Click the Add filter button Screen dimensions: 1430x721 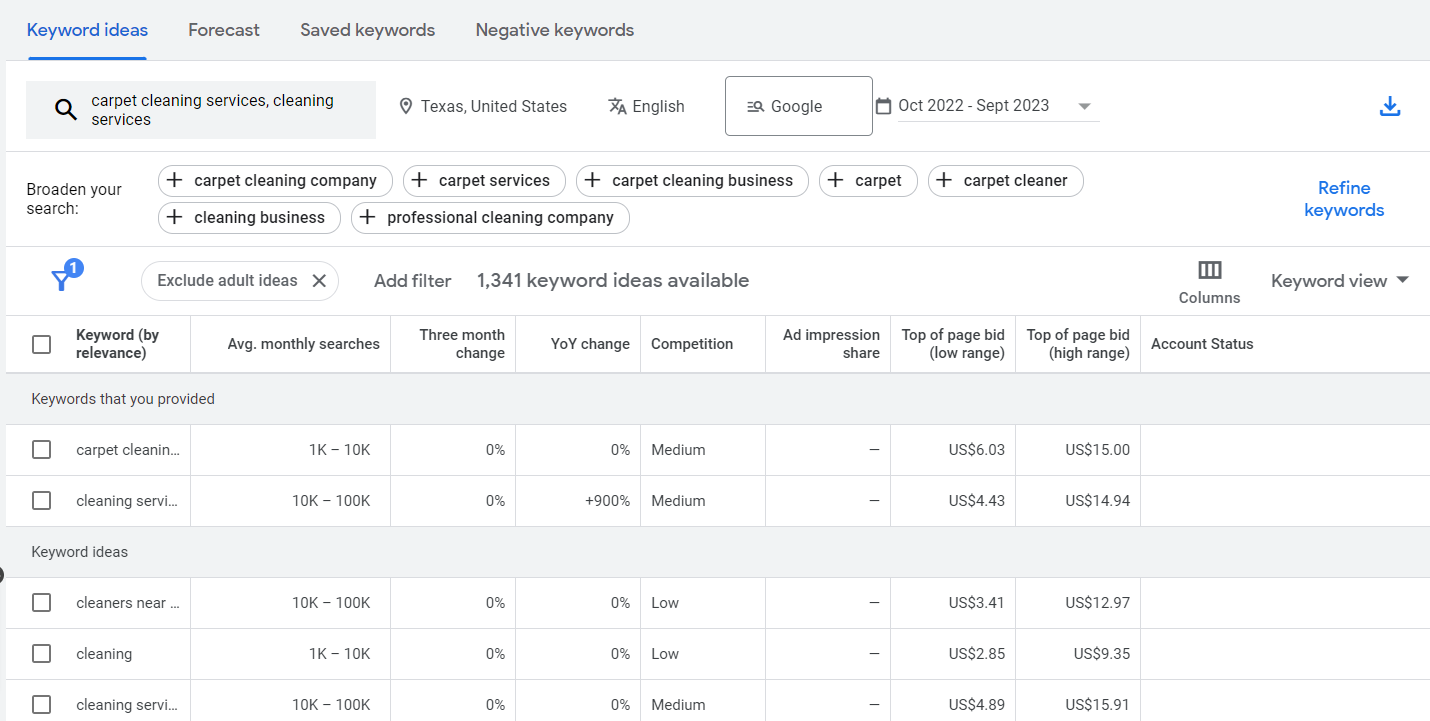412,281
